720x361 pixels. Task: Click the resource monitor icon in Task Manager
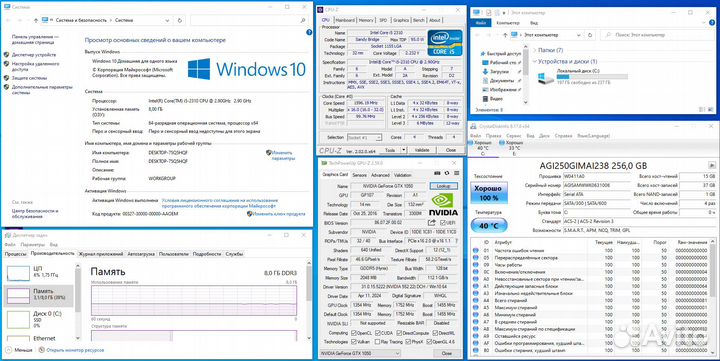click(x=42, y=350)
